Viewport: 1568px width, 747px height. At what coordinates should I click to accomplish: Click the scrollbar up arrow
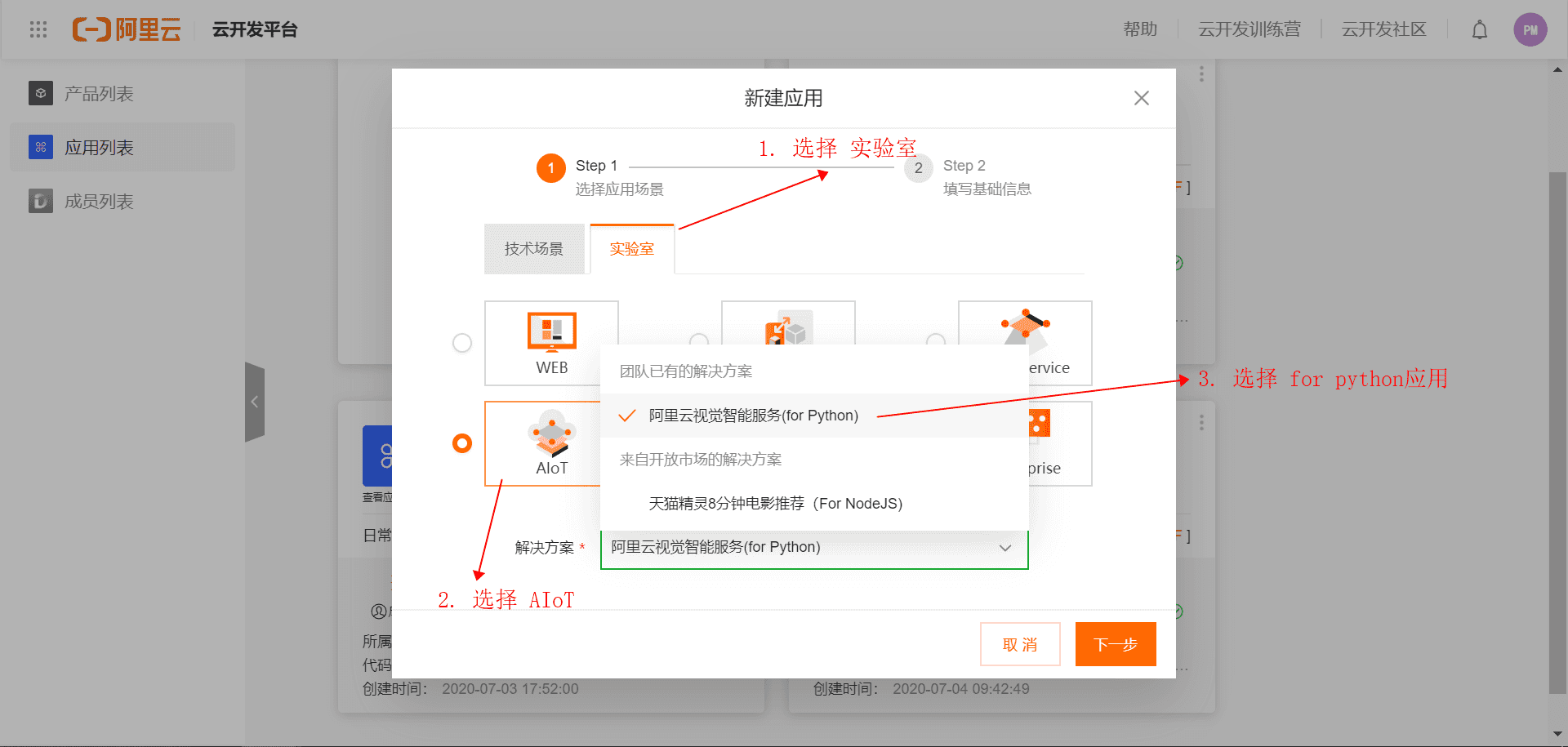(1558, 70)
